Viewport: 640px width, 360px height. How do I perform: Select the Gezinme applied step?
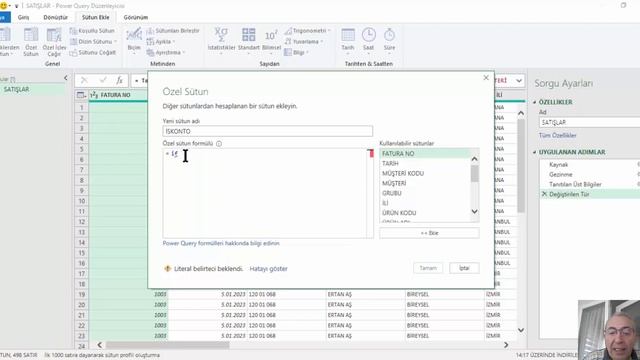(x=589, y=174)
